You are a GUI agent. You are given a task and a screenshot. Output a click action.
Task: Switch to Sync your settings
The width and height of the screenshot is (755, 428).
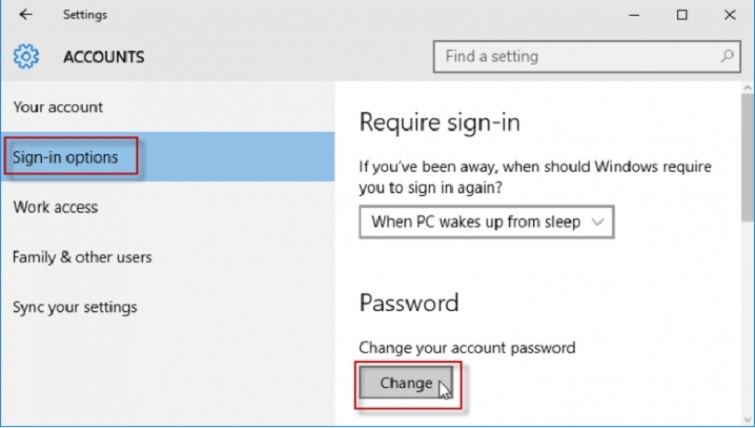pyautogui.click(x=75, y=307)
